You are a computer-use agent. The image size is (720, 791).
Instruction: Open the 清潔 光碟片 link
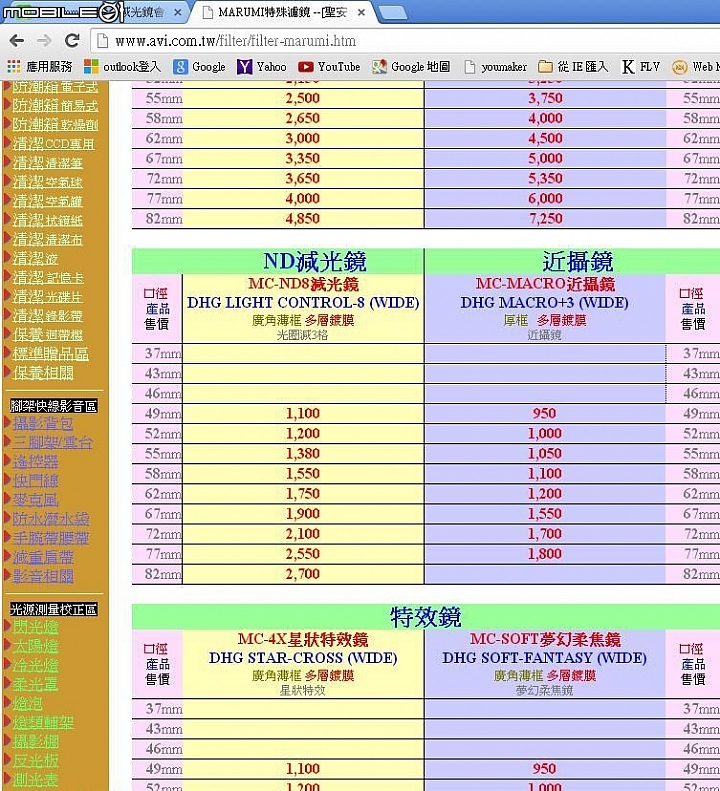[x=47, y=297]
